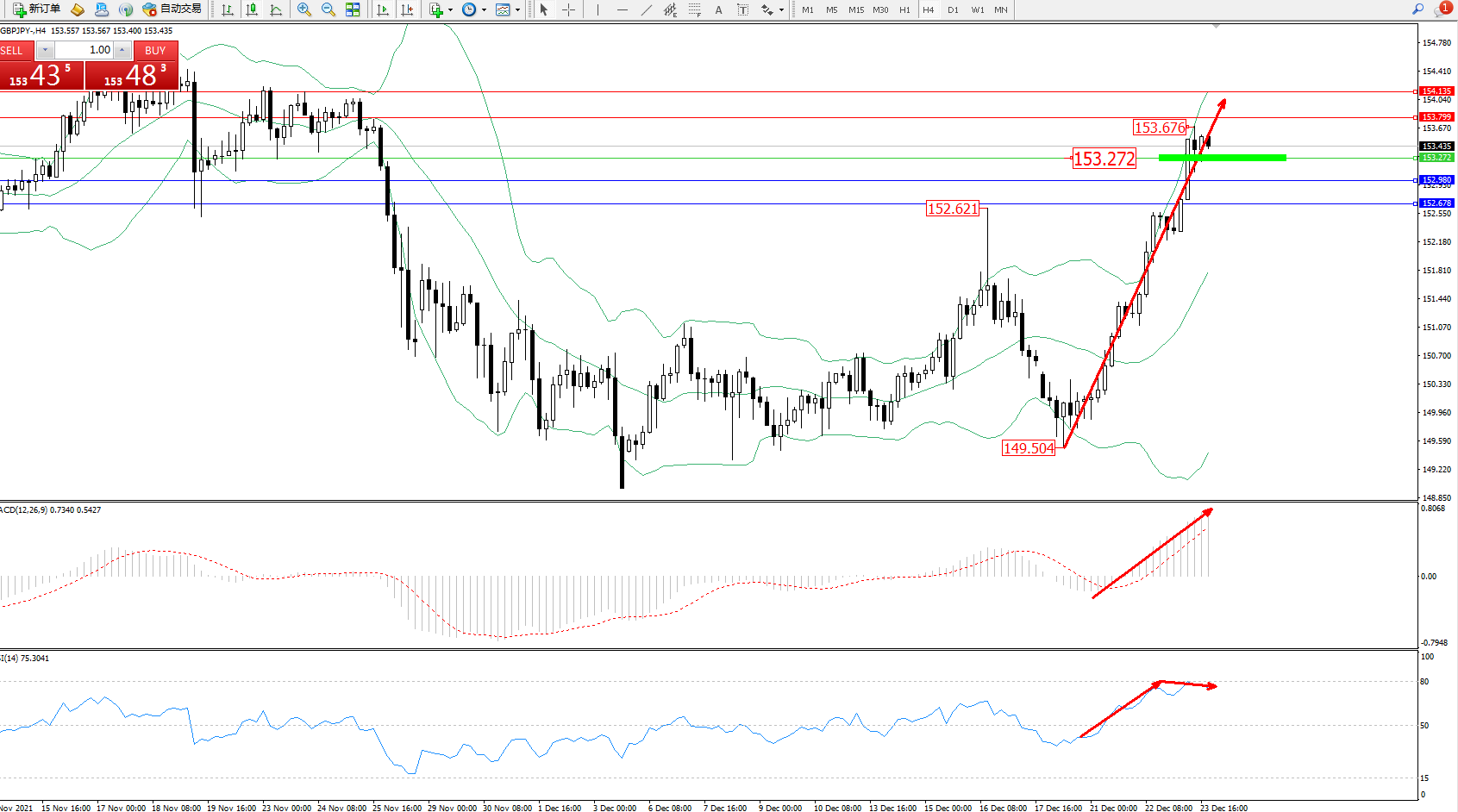Switch chart to candlestick view
The width and height of the screenshot is (1458, 812).
pos(252,9)
